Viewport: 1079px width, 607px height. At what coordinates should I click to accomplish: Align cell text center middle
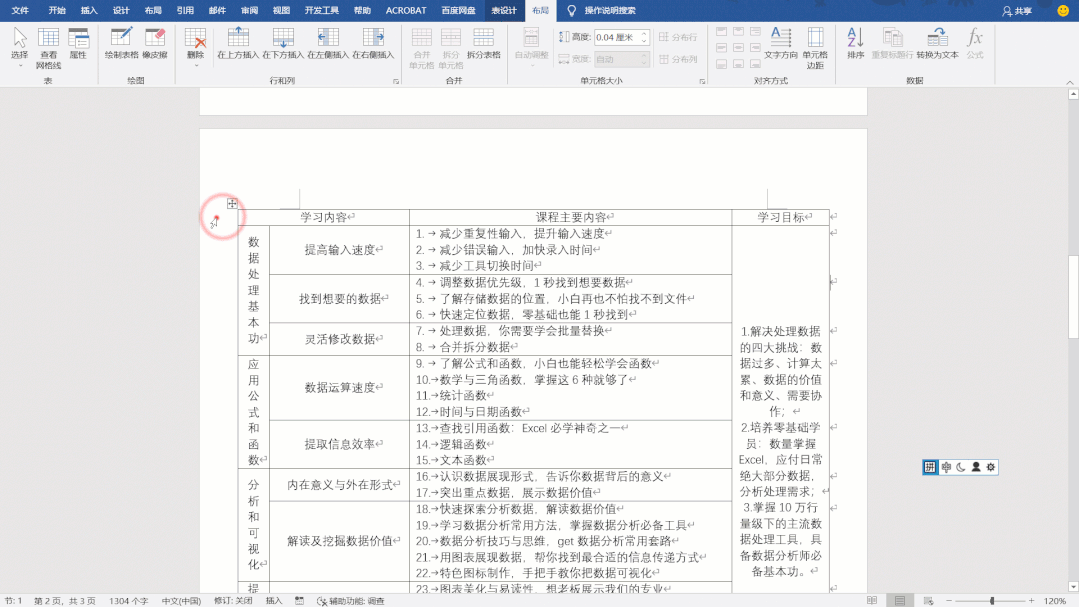pyautogui.click(x=738, y=47)
